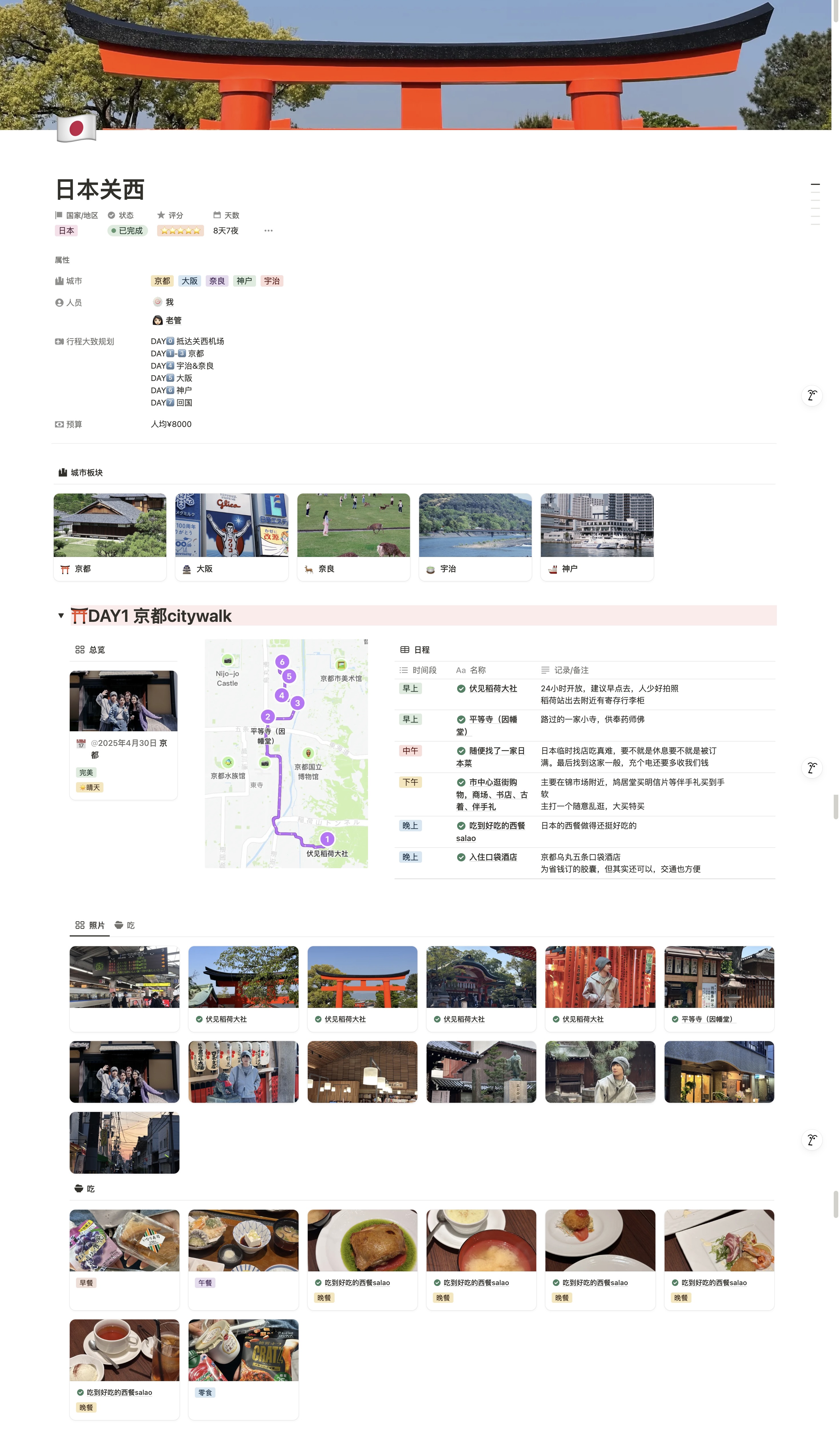This screenshot has height=1442, width=840.
Task: Click 京都国立博物馆 map pin
Action: 308,754
